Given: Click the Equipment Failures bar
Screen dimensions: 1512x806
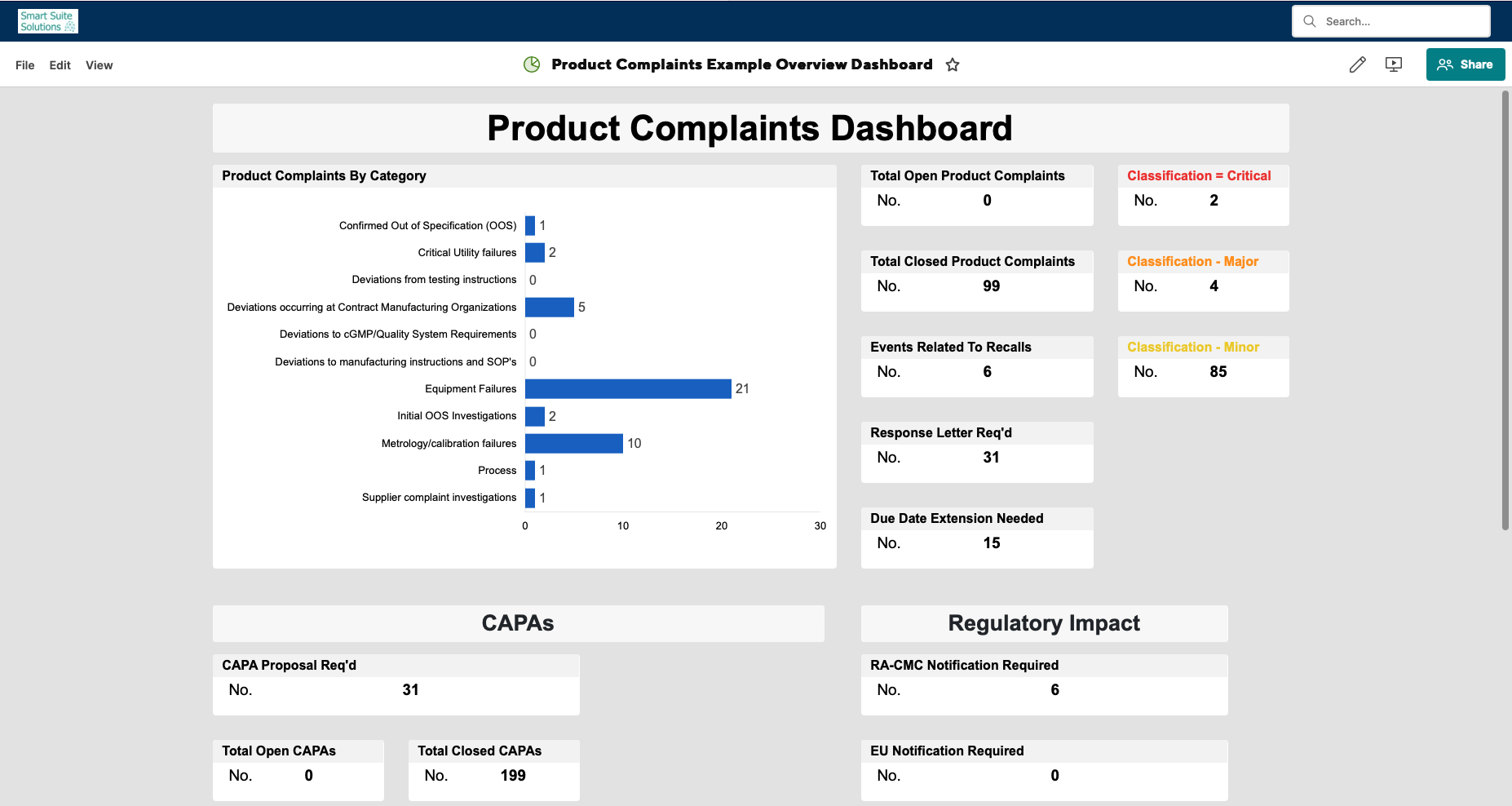Looking at the screenshot, I should (628, 389).
